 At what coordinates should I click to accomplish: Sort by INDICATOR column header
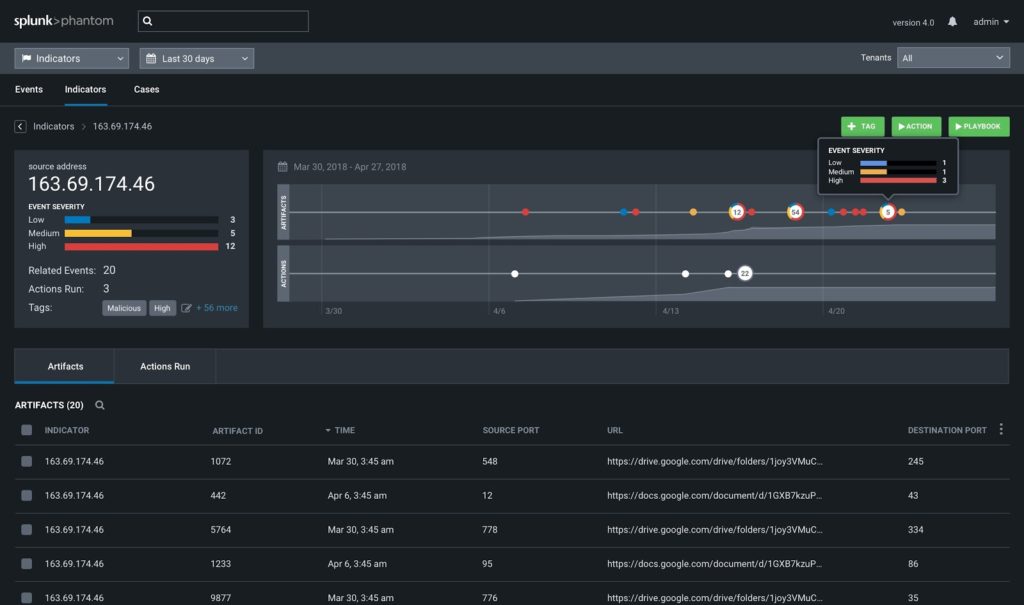(67, 430)
